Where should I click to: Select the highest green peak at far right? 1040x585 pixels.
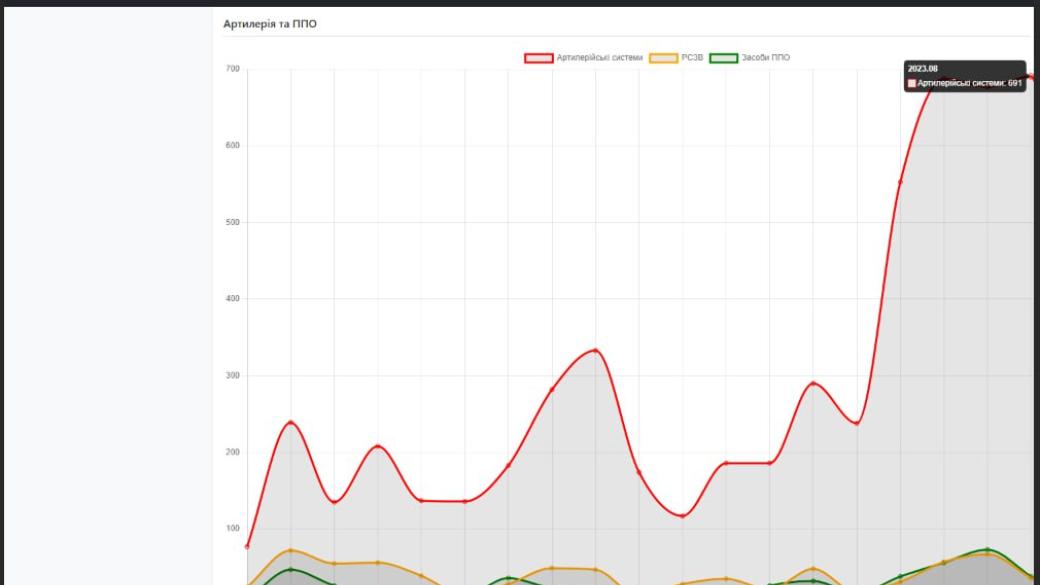coord(987,549)
